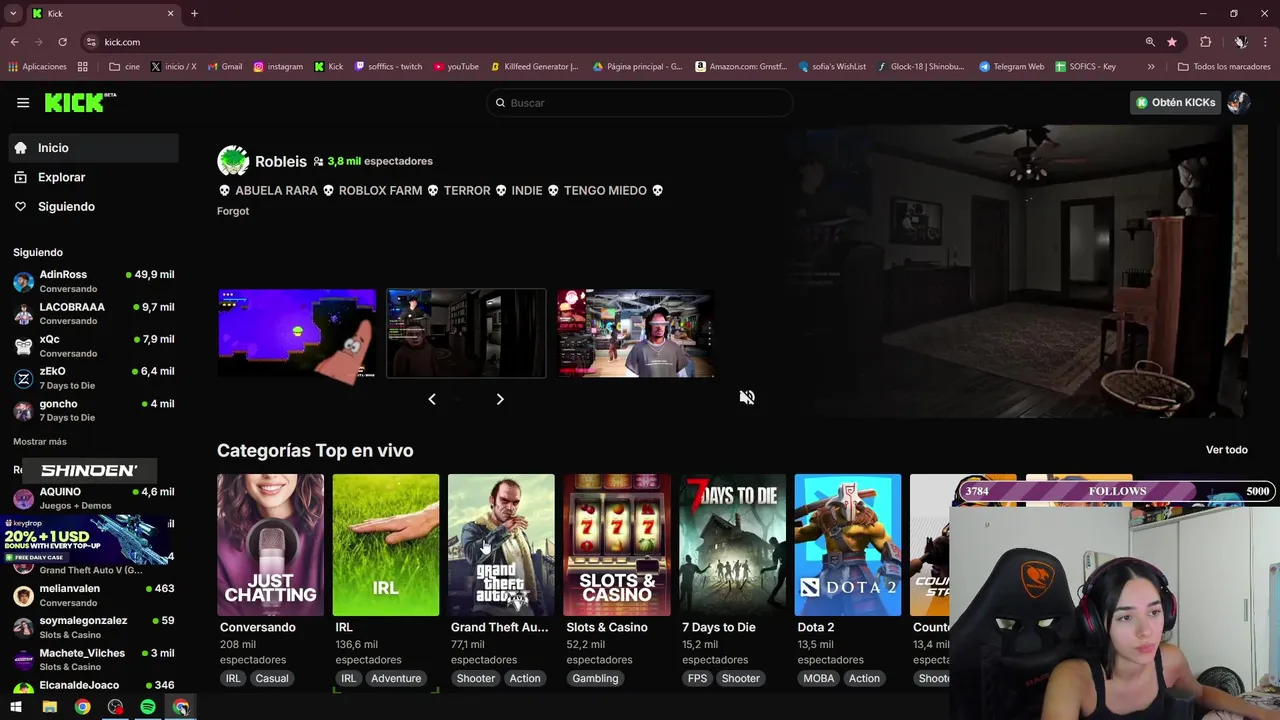Image resolution: width=1280 pixels, height=720 pixels.
Task: Open the Gmail bookmark
Action: [x=225, y=67]
